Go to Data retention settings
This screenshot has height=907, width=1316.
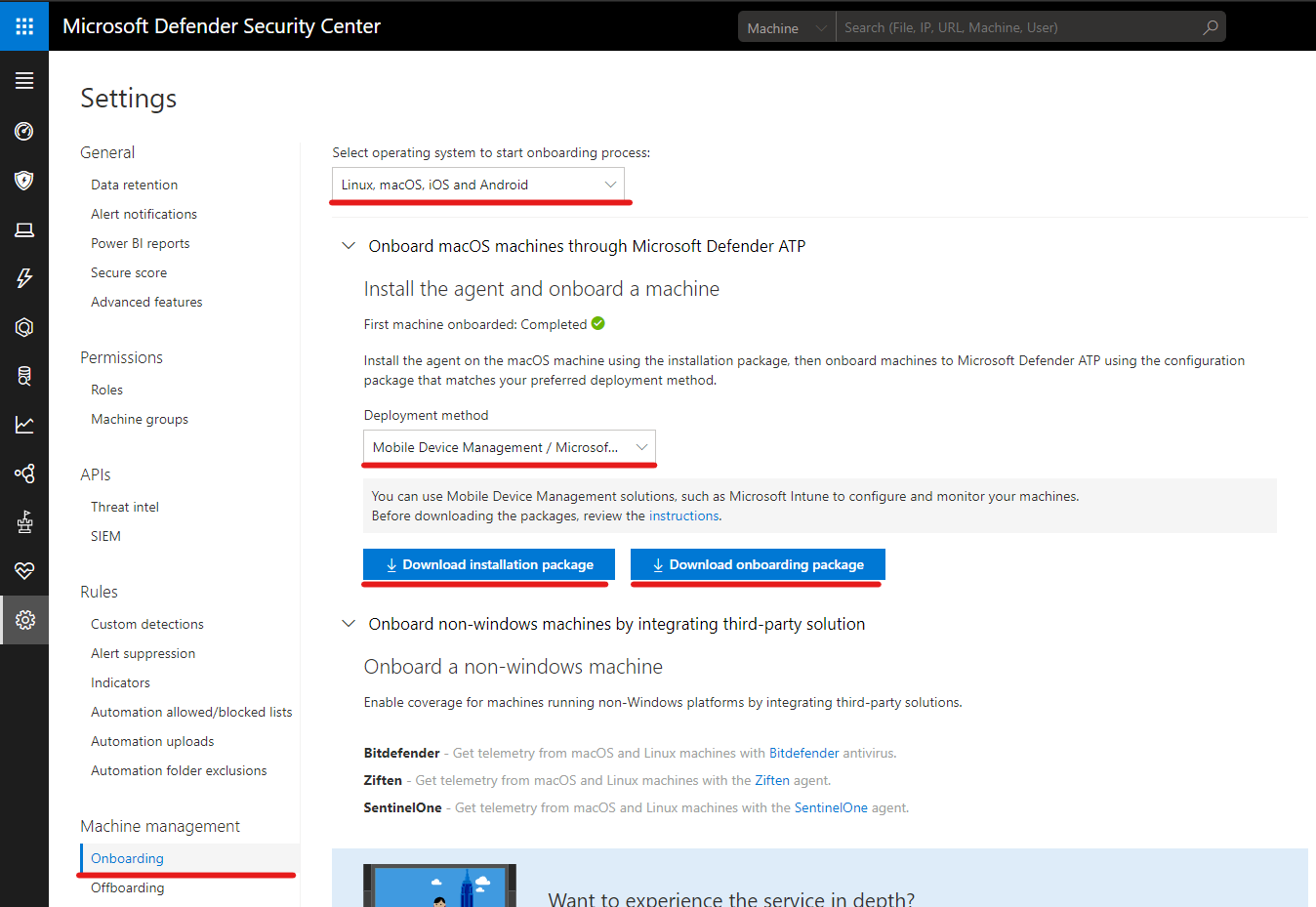tap(135, 185)
